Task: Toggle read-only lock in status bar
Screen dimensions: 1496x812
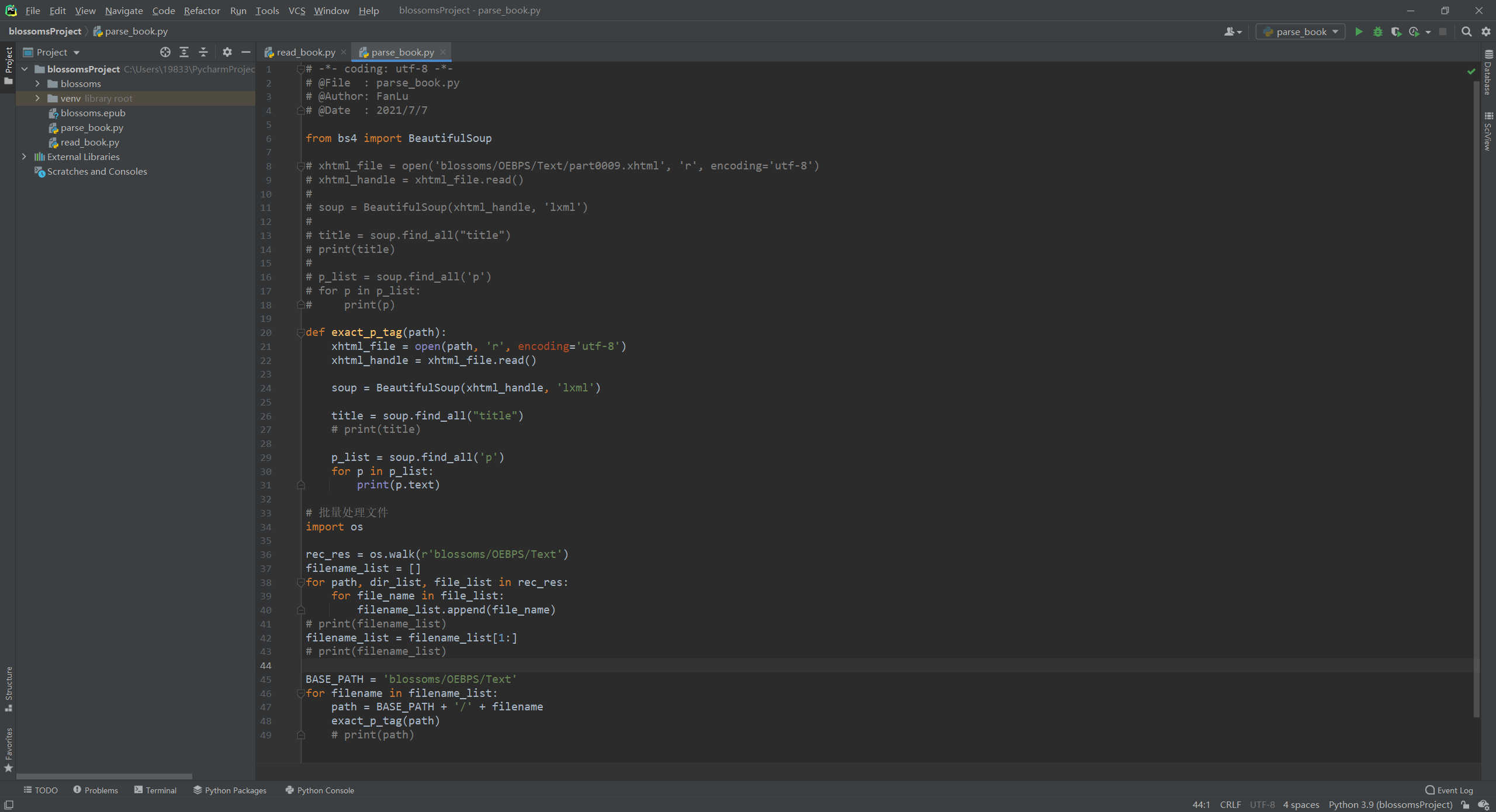Action: pyautogui.click(x=1466, y=804)
